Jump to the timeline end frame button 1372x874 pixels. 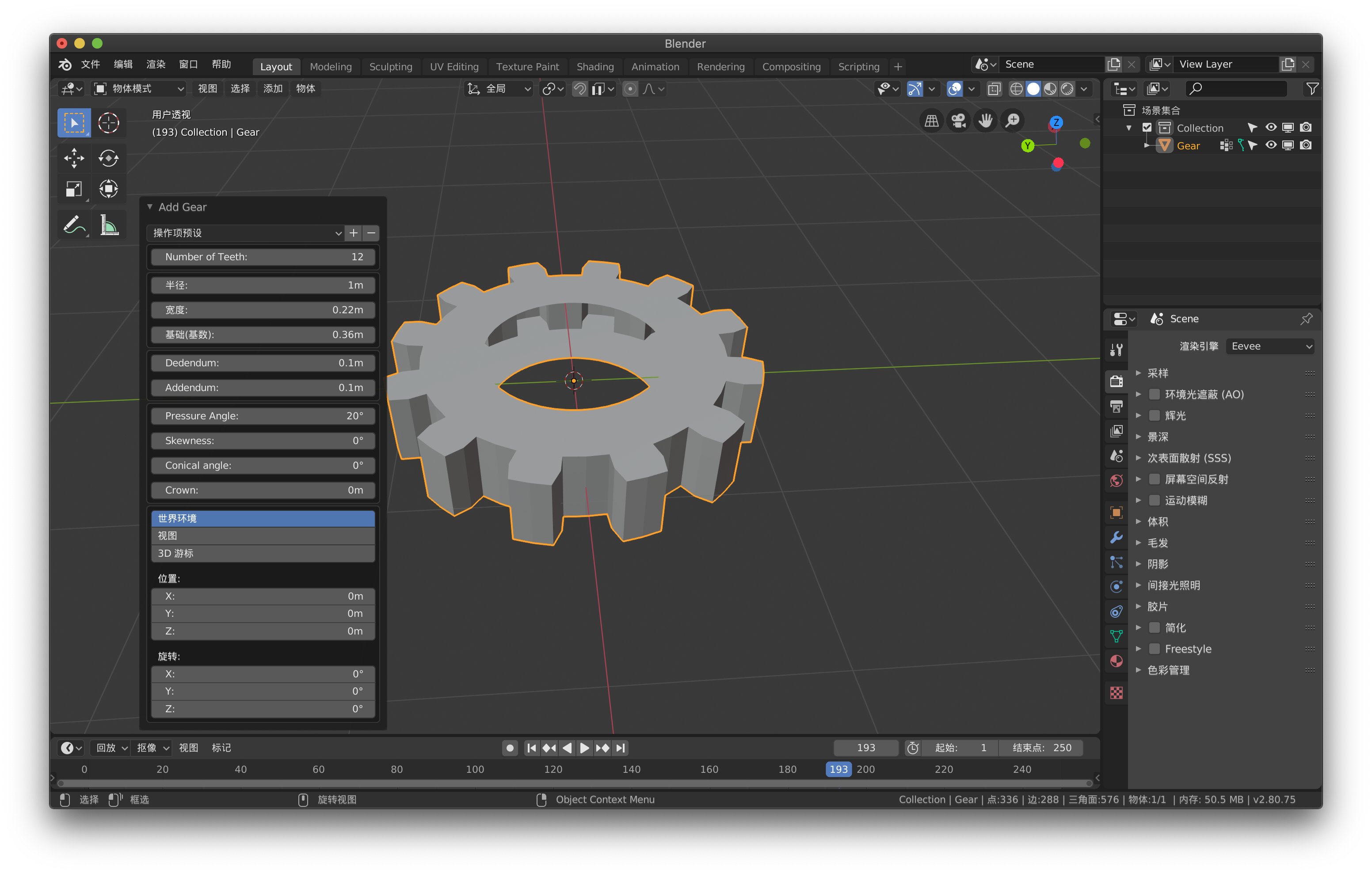621,748
